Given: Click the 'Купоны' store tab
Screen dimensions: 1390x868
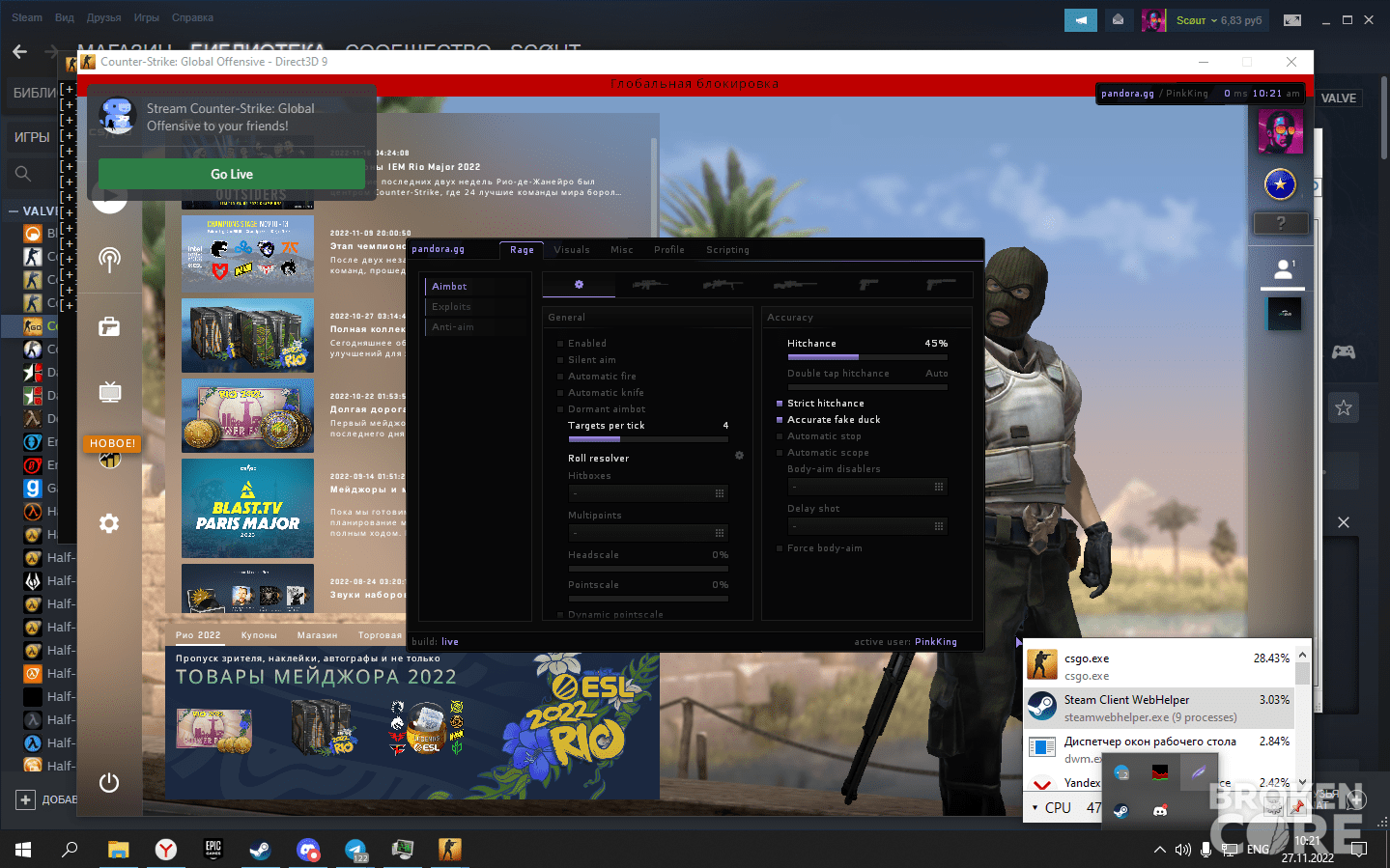Looking at the screenshot, I should coord(259,635).
